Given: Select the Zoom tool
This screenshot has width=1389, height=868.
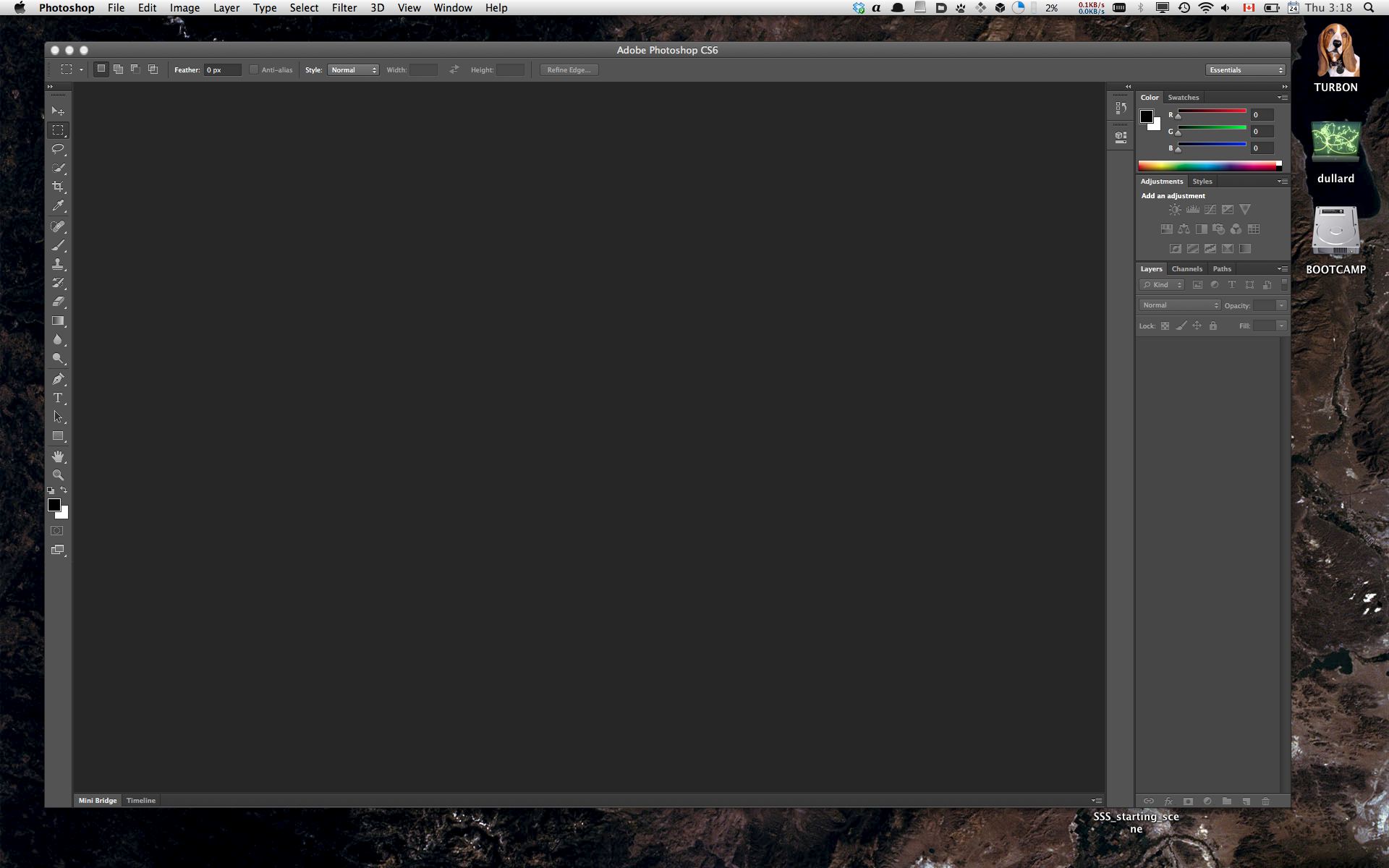Looking at the screenshot, I should 57,475.
